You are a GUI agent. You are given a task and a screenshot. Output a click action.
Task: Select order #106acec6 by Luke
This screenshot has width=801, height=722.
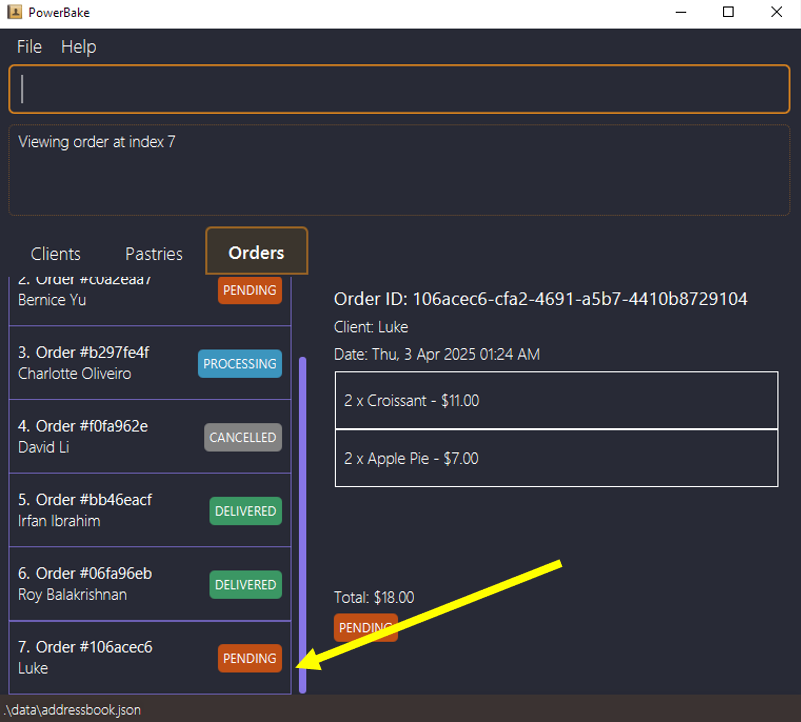[100, 658]
